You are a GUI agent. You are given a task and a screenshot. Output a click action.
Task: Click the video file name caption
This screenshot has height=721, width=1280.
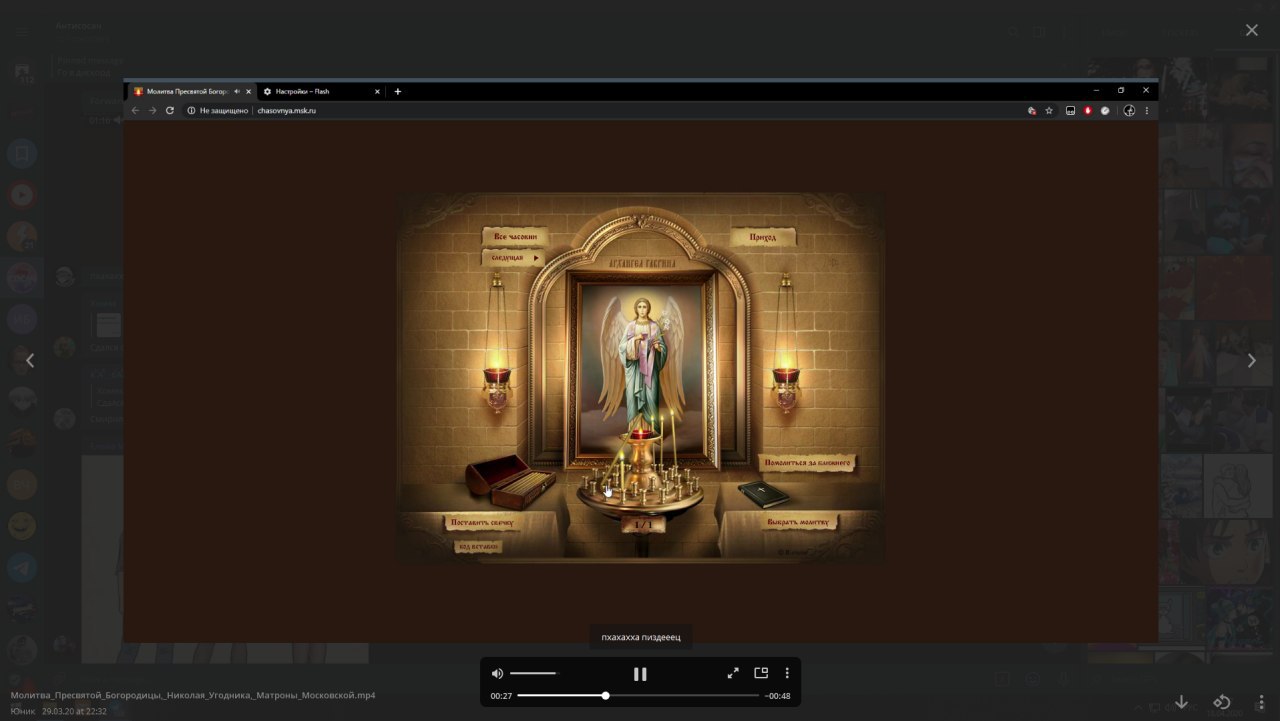pyautogui.click(x=193, y=695)
